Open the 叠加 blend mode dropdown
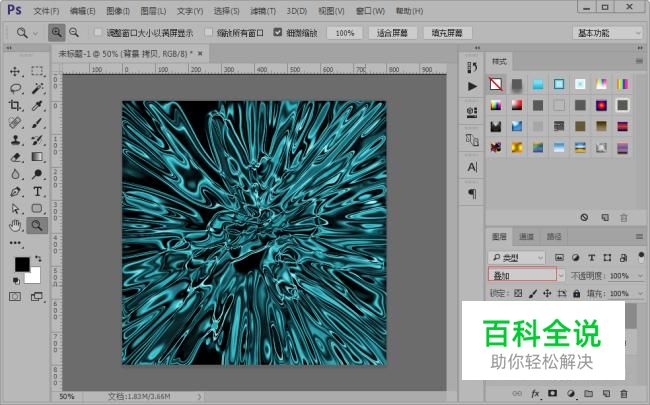Viewport: 650px width, 405px height. (526, 275)
